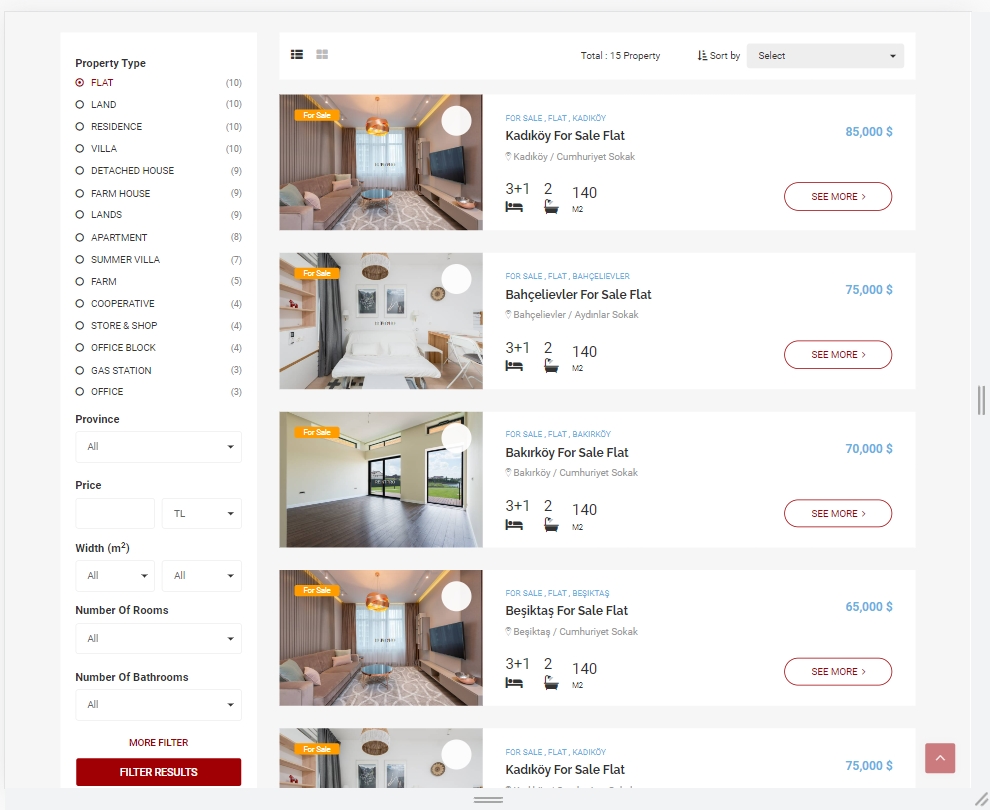
Task: Open the Province dropdown
Action: pos(158,447)
